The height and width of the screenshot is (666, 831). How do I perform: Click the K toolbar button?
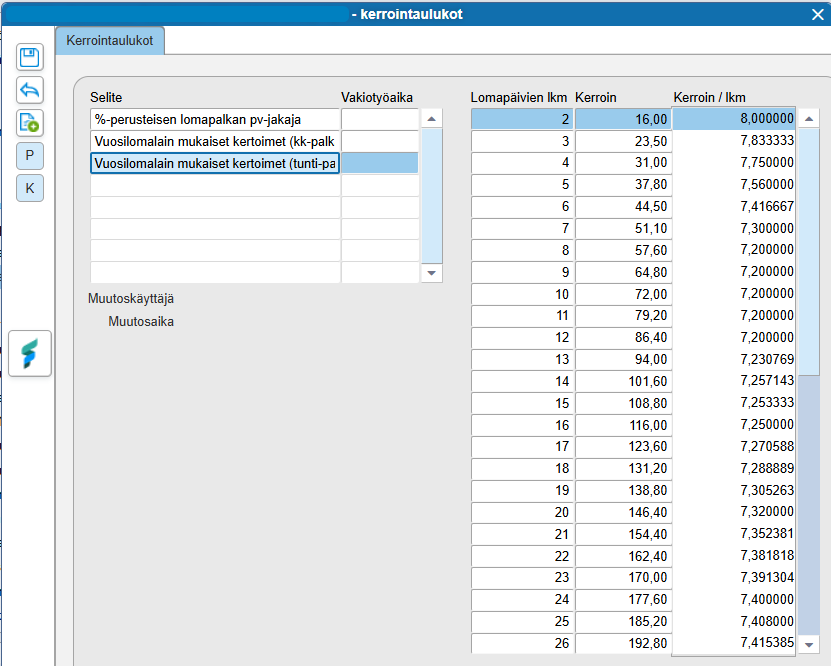click(x=30, y=188)
